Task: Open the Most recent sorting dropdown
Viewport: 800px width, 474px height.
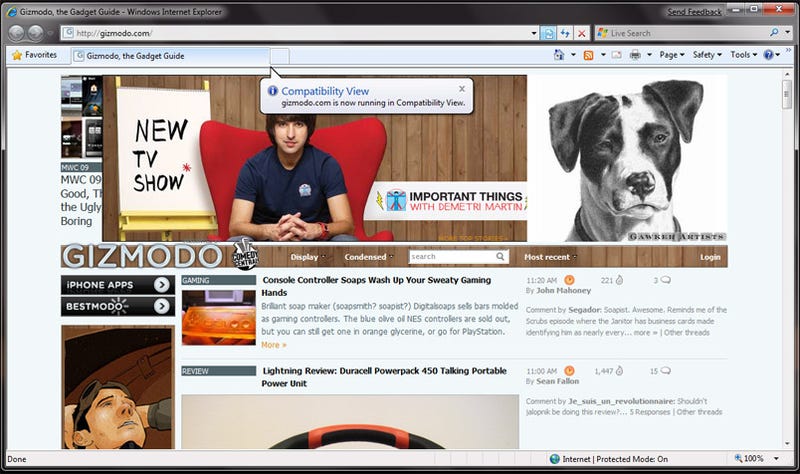Action: [551, 257]
